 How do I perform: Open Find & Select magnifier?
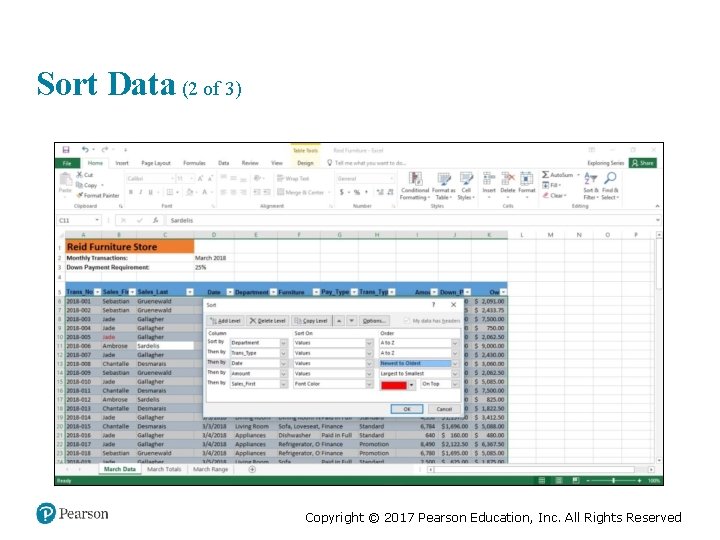[610, 186]
